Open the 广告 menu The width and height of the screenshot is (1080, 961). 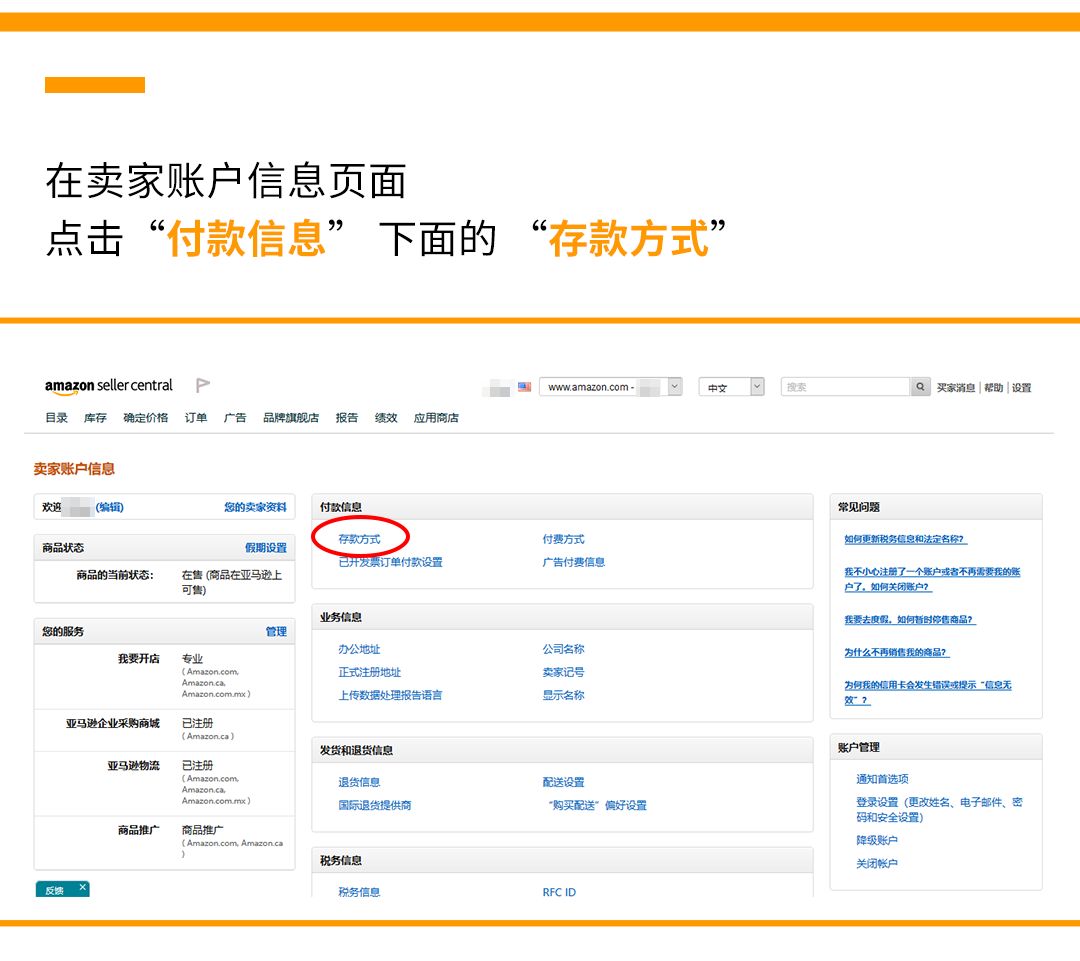(235, 417)
